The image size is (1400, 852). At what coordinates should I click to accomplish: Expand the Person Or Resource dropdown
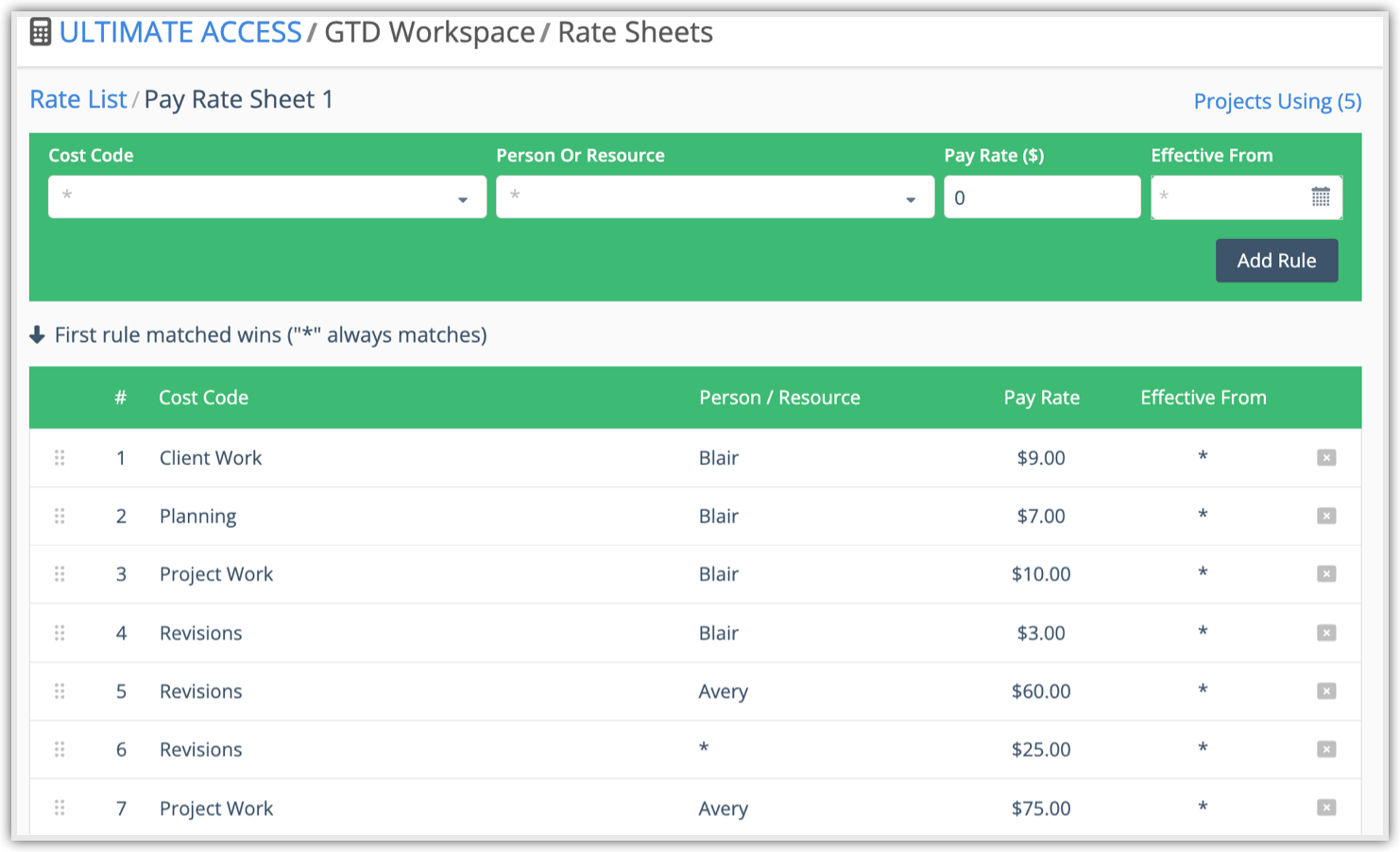910,197
